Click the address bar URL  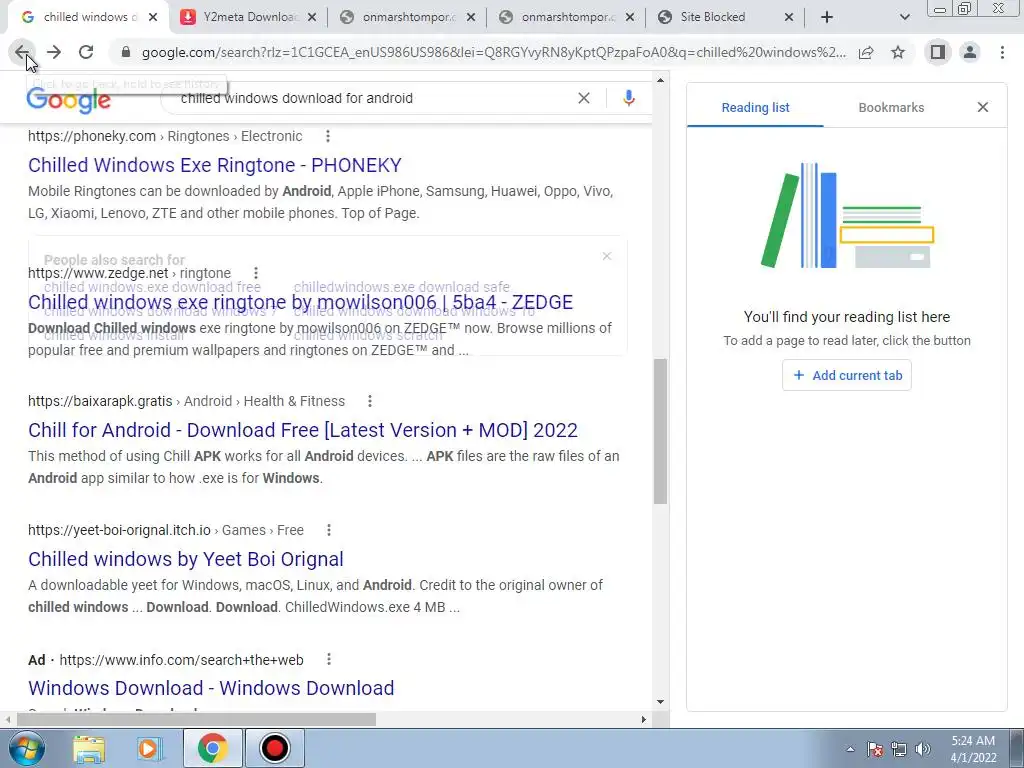tap(494, 52)
